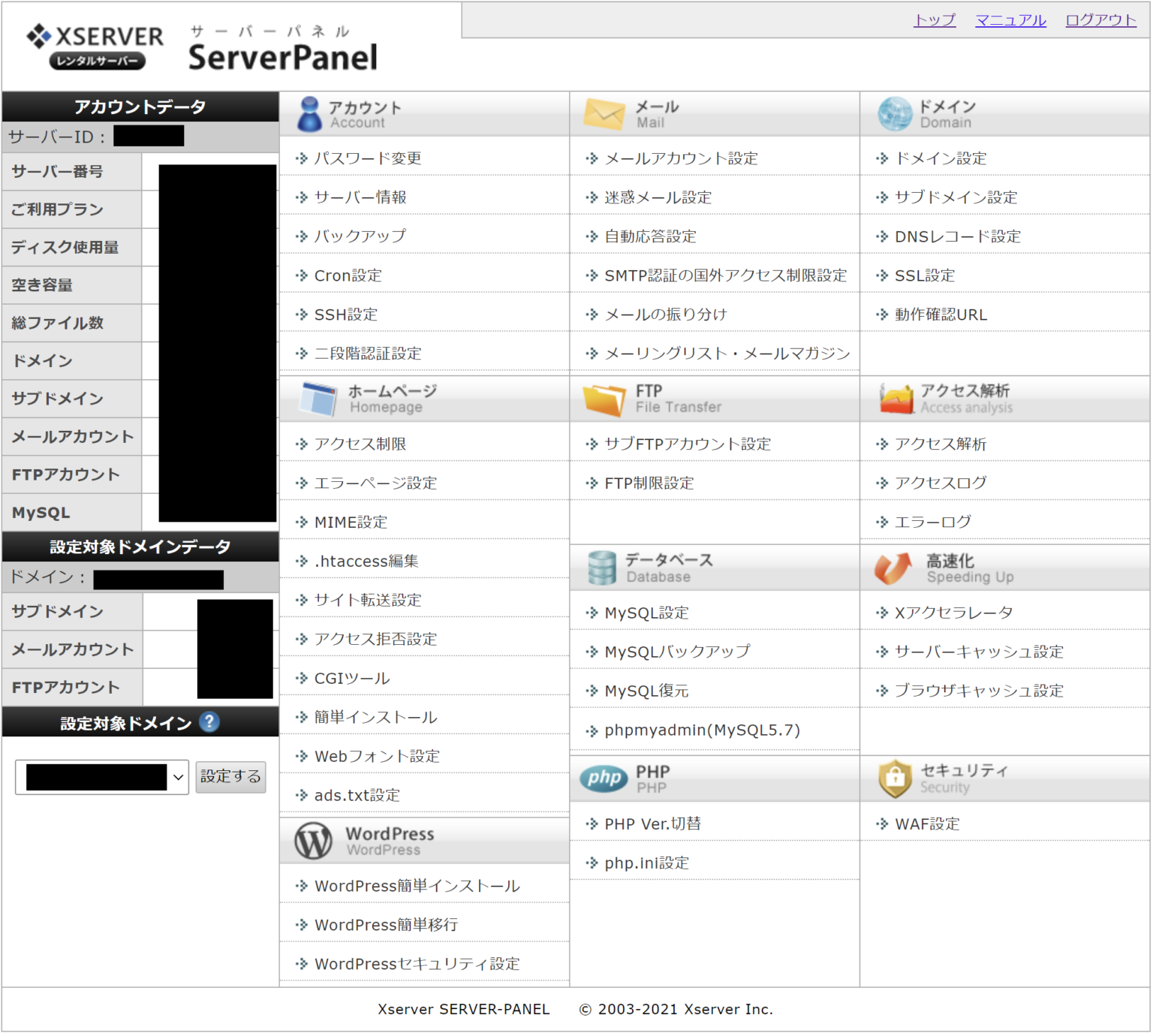Click the 高速化 Speeding Up icon
Viewport: 1153px width, 1036px height.
pyautogui.click(x=892, y=567)
